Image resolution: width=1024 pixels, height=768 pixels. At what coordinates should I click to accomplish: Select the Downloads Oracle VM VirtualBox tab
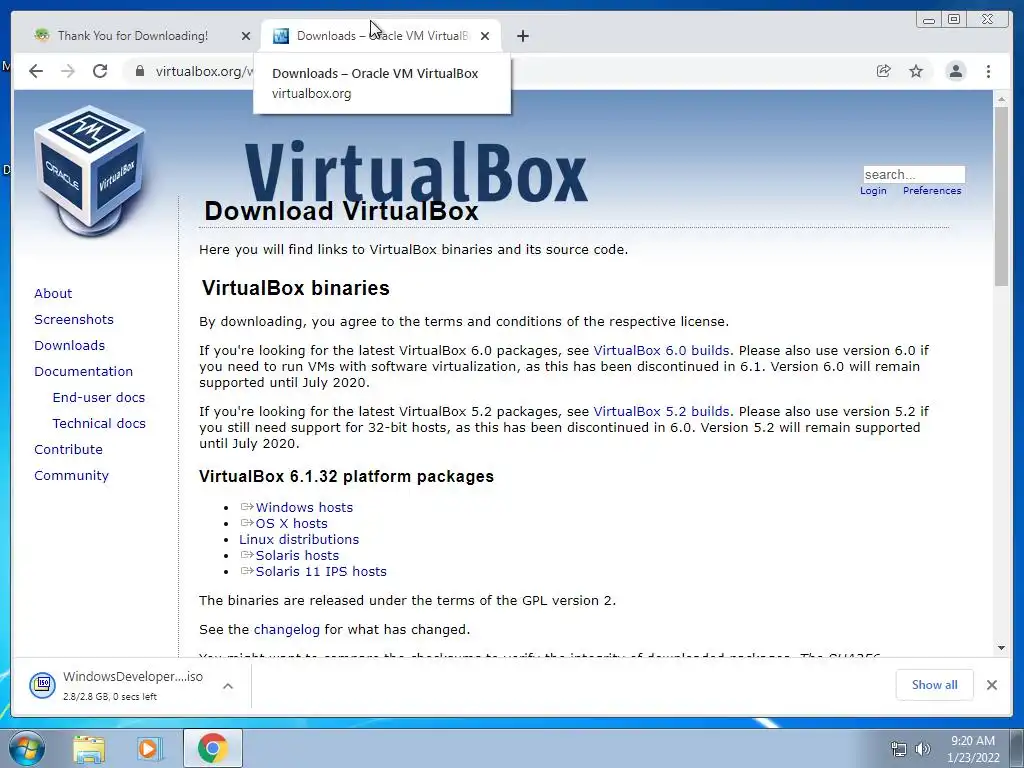click(x=382, y=36)
